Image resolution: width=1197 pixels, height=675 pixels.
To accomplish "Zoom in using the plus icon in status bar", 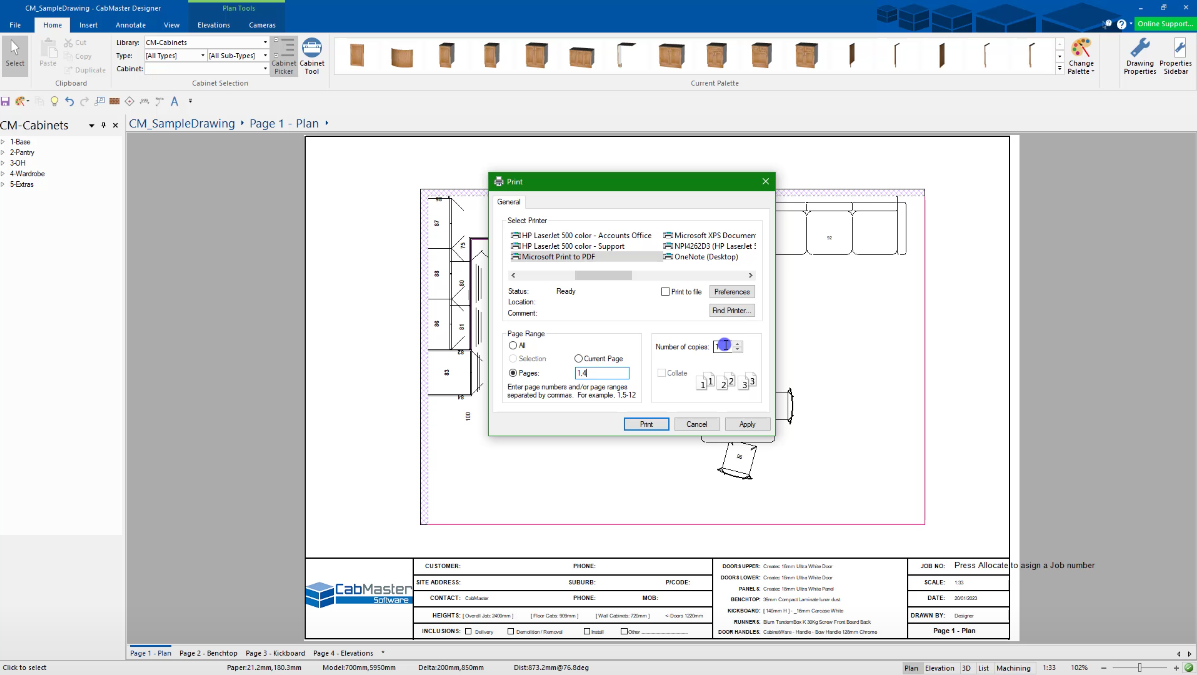I will tap(1176, 667).
